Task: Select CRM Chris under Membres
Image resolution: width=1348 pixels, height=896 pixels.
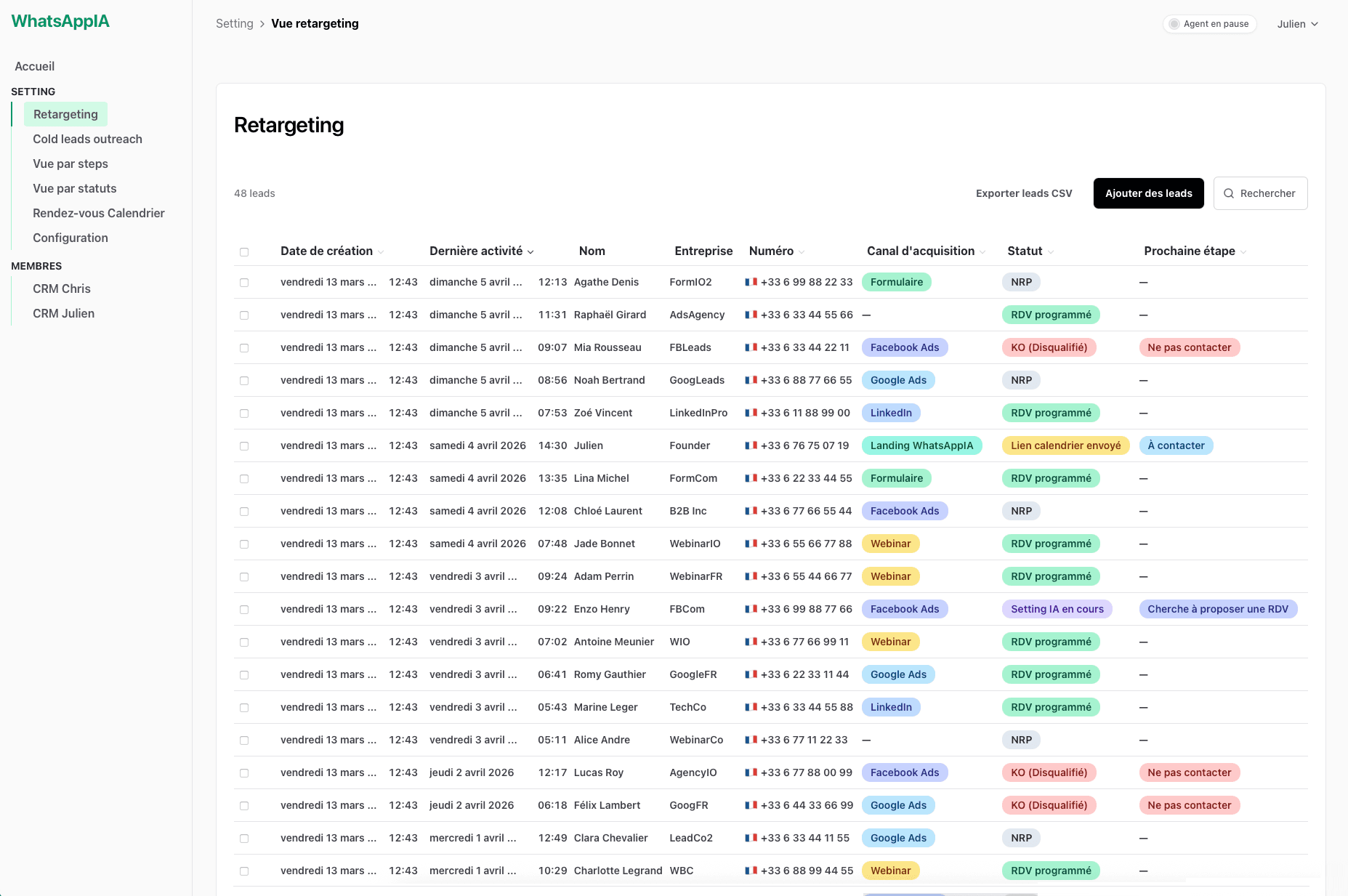Action: click(x=62, y=288)
